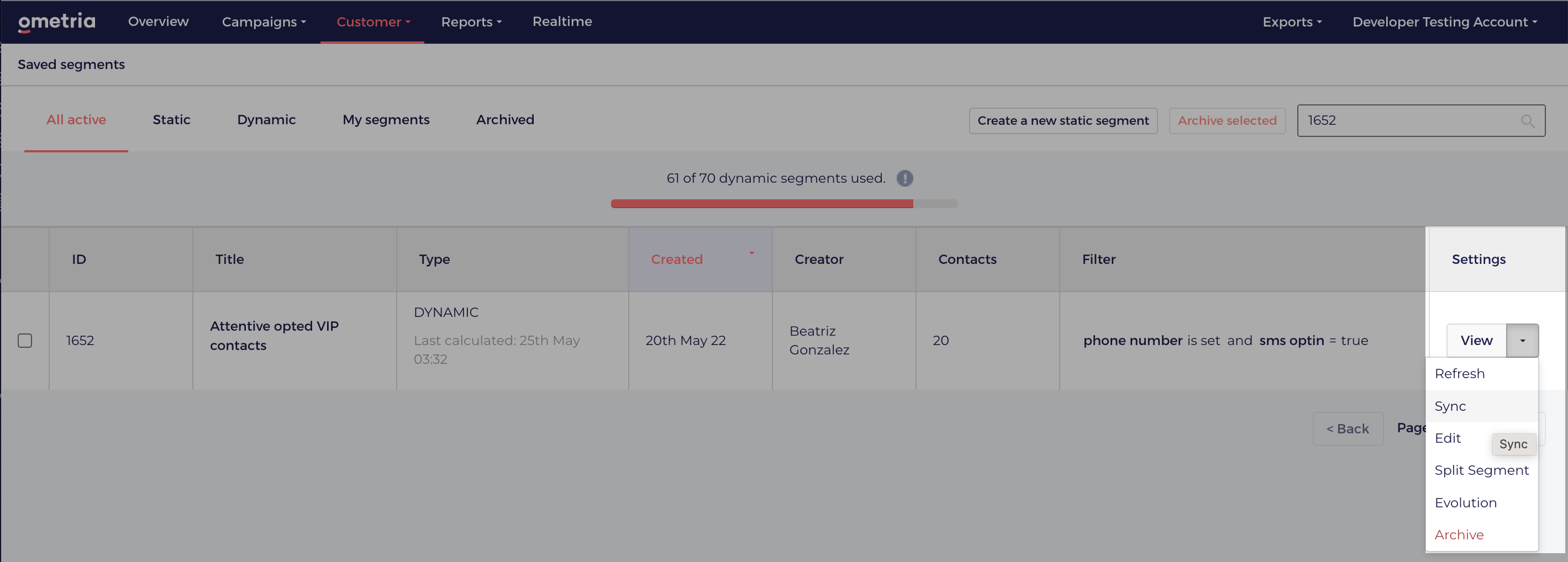The height and width of the screenshot is (562, 1568).
Task: Open the Reports dropdown menu
Action: pos(471,22)
